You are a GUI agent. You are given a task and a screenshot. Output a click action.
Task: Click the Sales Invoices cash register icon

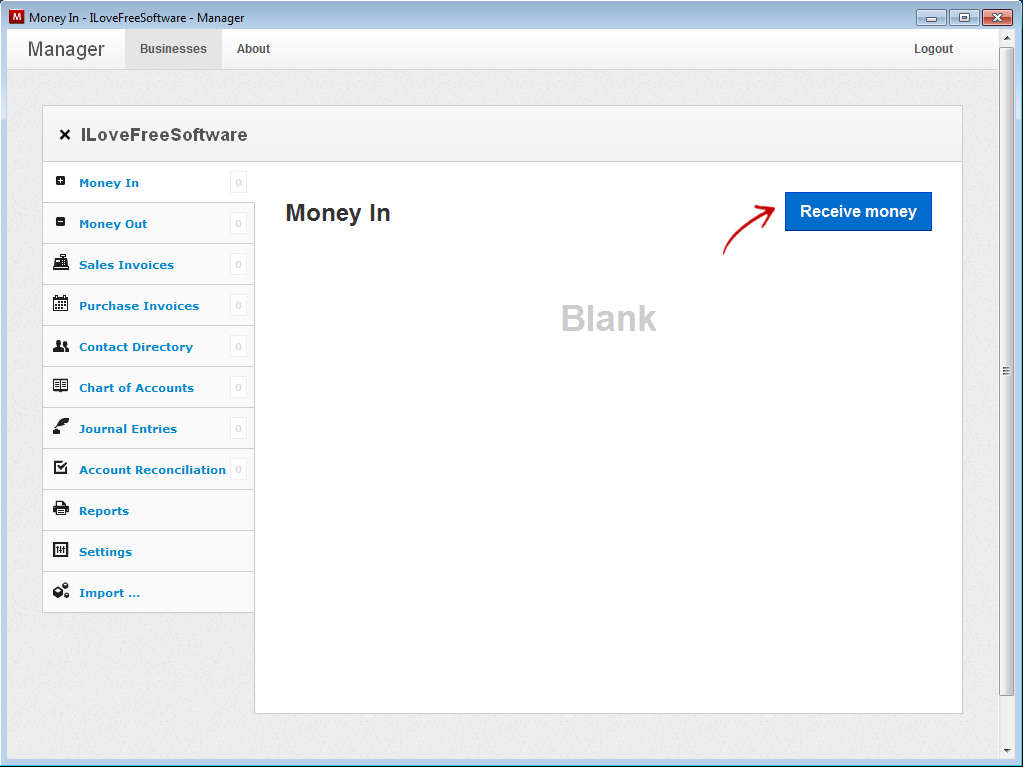tap(61, 262)
